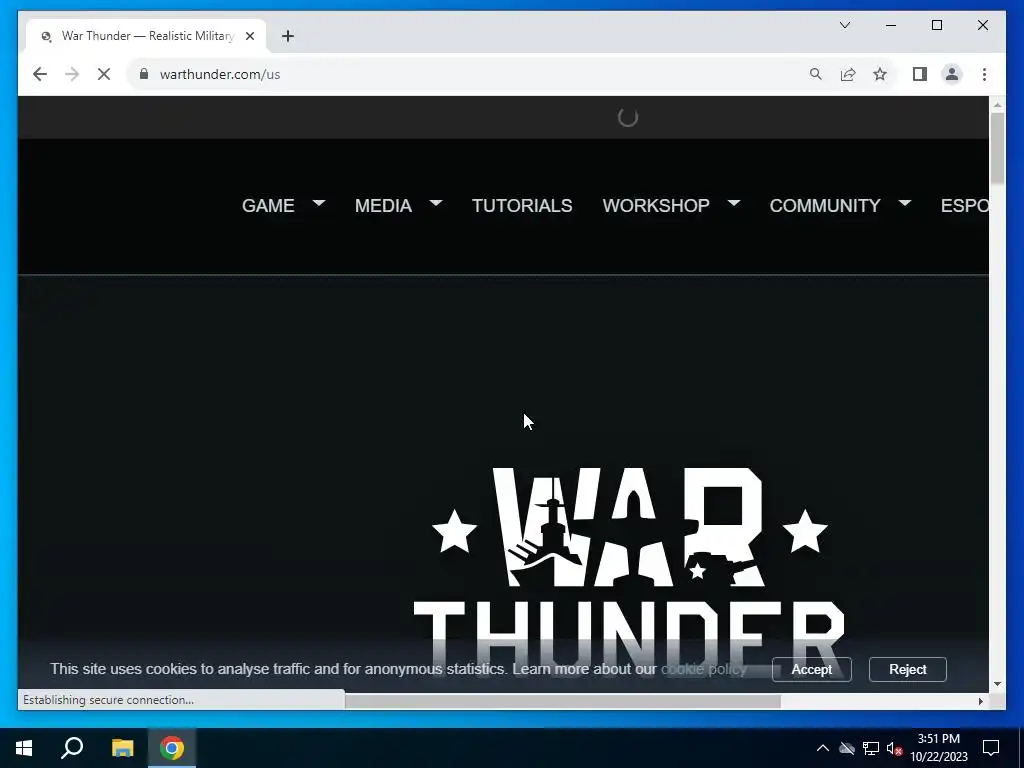This screenshot has width=1024, height=768.
Task: Open the address bar zoom magnifier icon
Action: 816,74
